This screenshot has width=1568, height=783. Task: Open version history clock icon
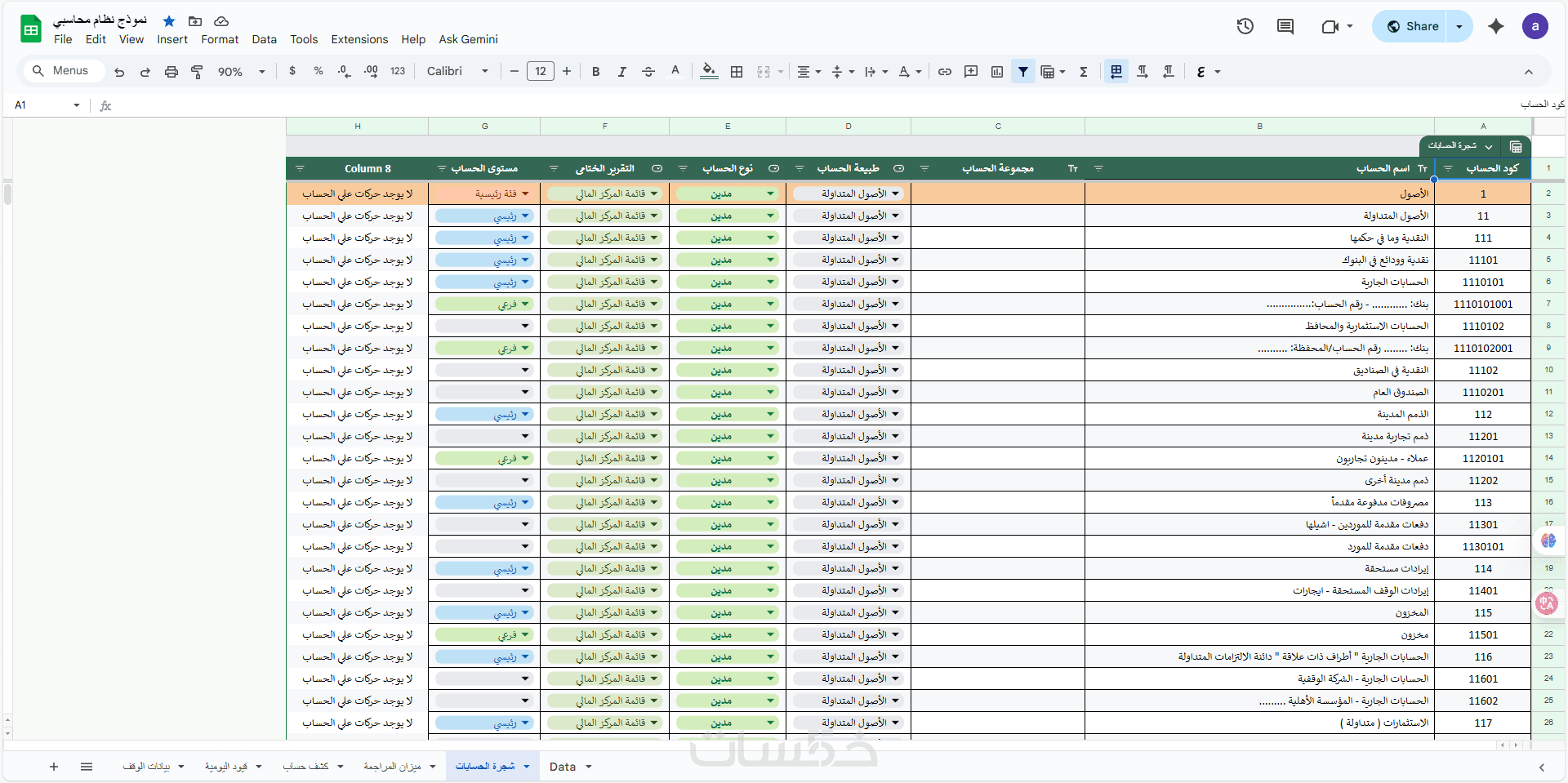(1245, 26)
